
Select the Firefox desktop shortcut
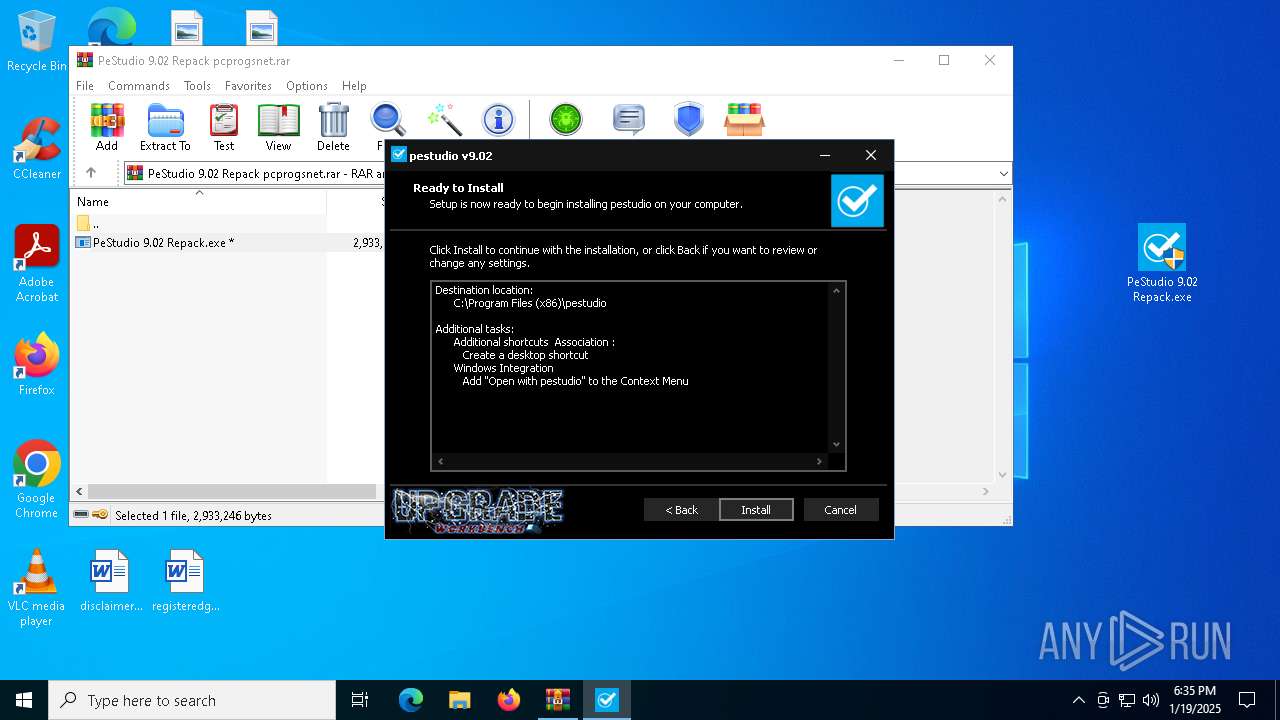[x=36, y=364]
